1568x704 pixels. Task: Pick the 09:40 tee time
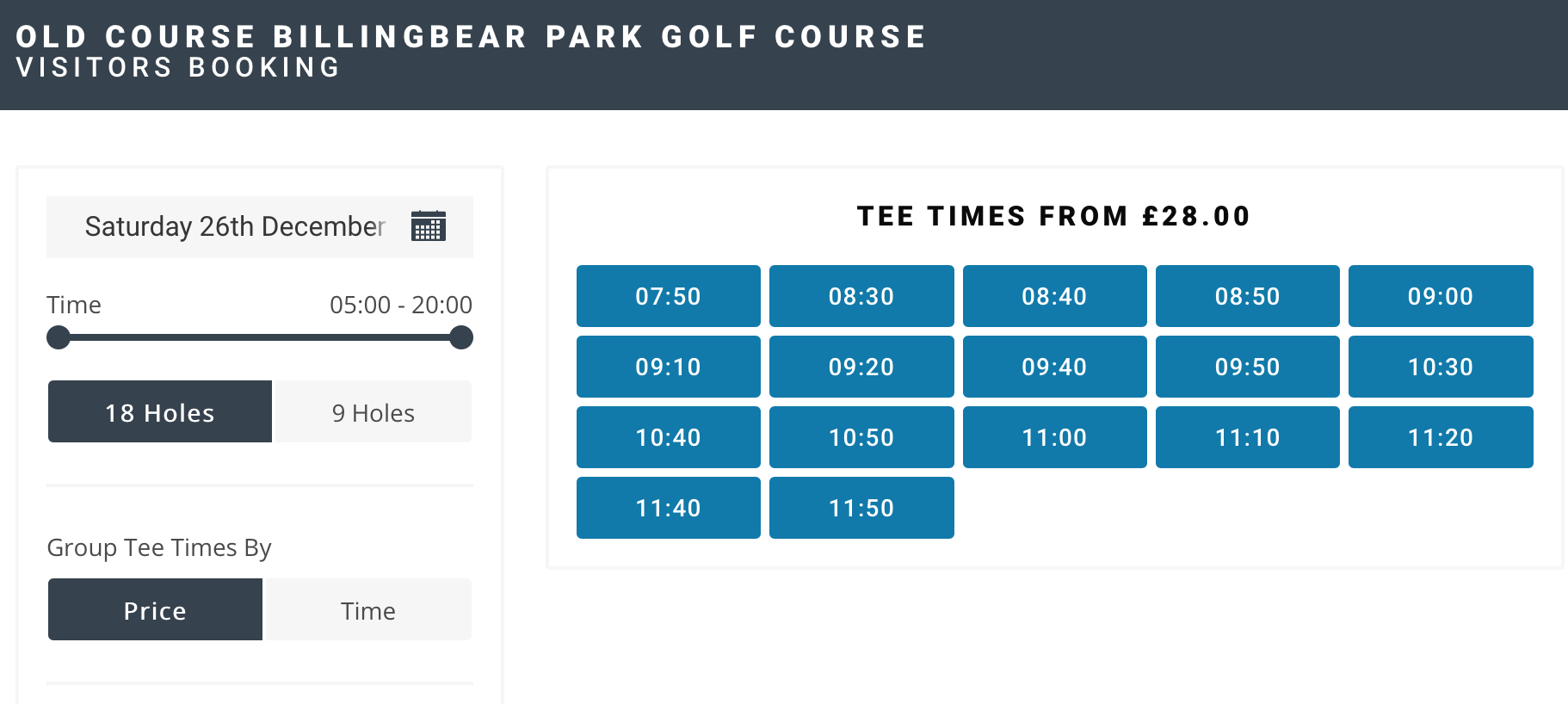point(1054,367)
